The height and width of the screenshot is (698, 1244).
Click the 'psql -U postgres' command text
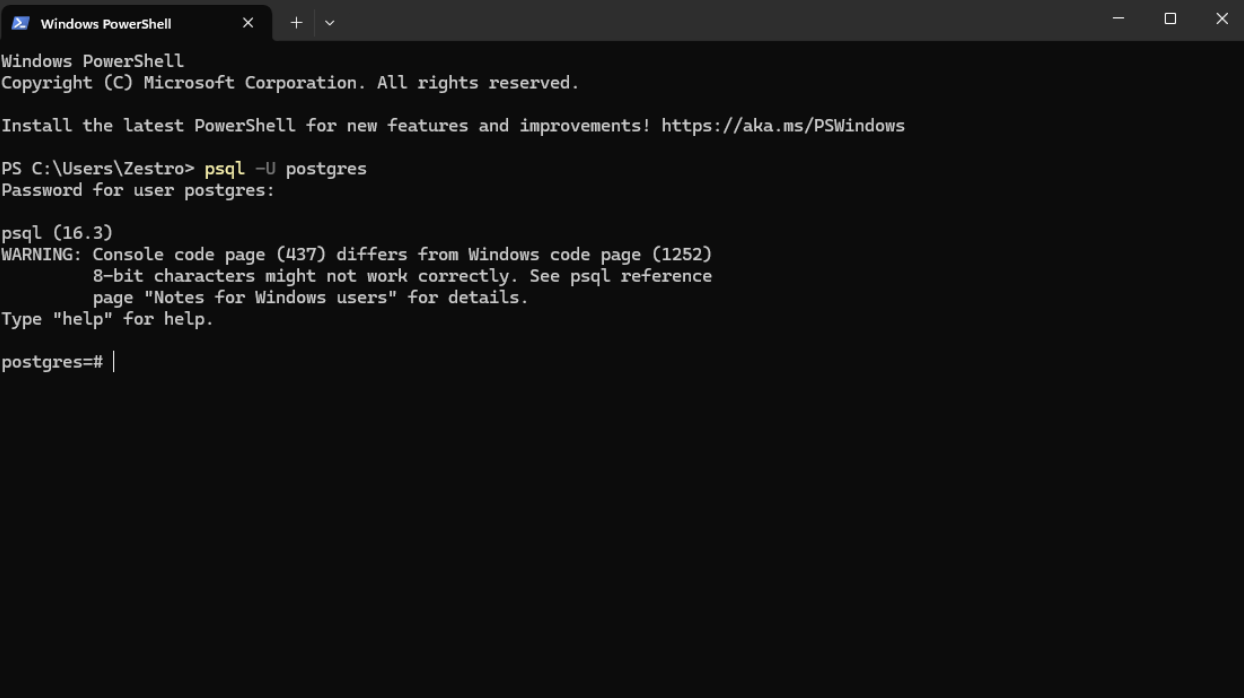click(x=286, y=169)
